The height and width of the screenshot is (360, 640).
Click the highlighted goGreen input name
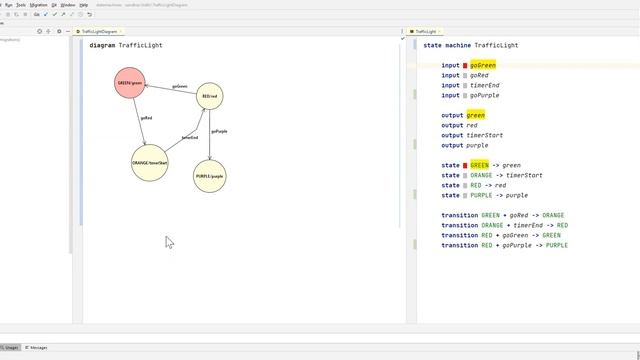tap(483, 65)
